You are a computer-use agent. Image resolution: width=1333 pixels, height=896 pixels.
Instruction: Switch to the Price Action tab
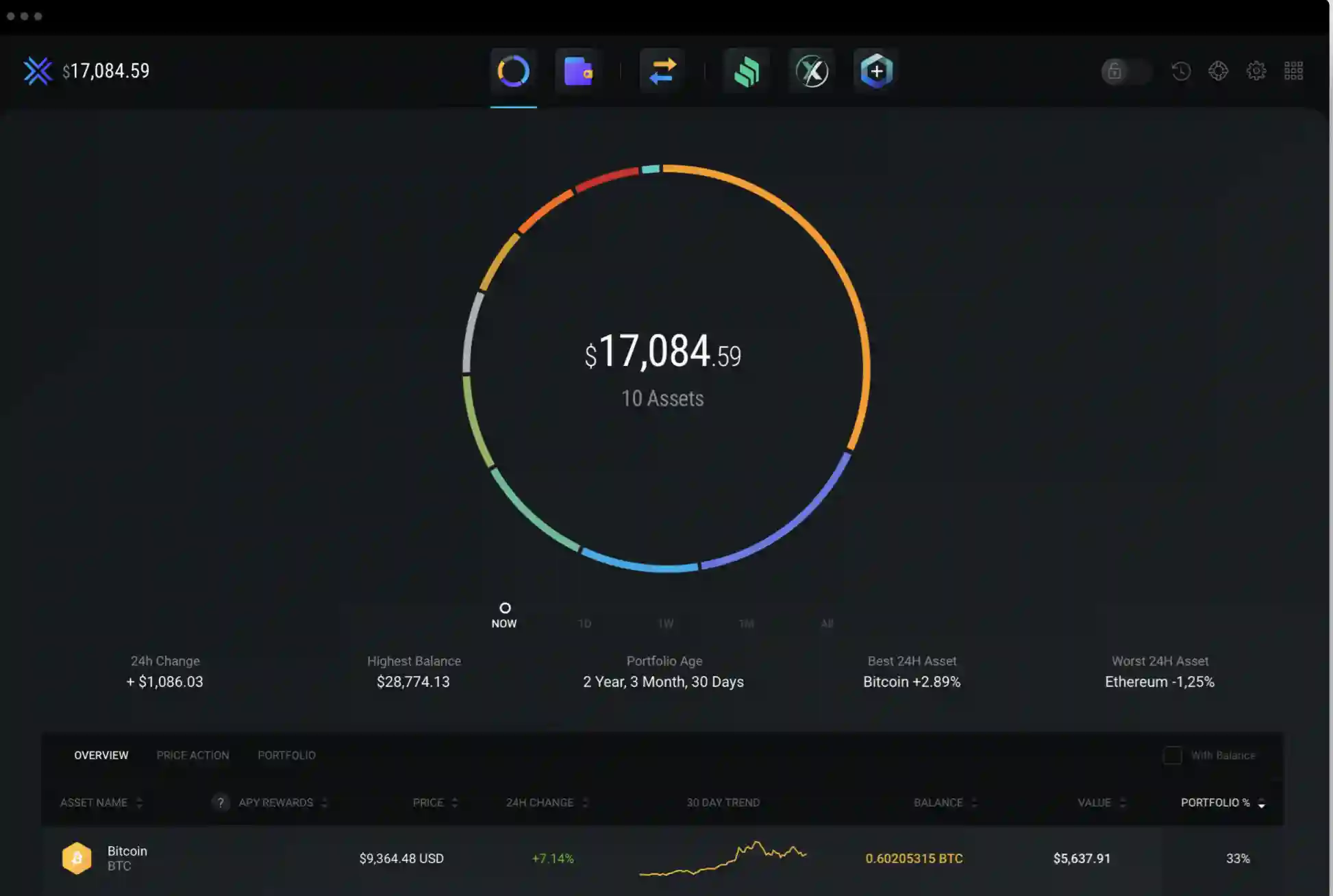pos(192,755)
